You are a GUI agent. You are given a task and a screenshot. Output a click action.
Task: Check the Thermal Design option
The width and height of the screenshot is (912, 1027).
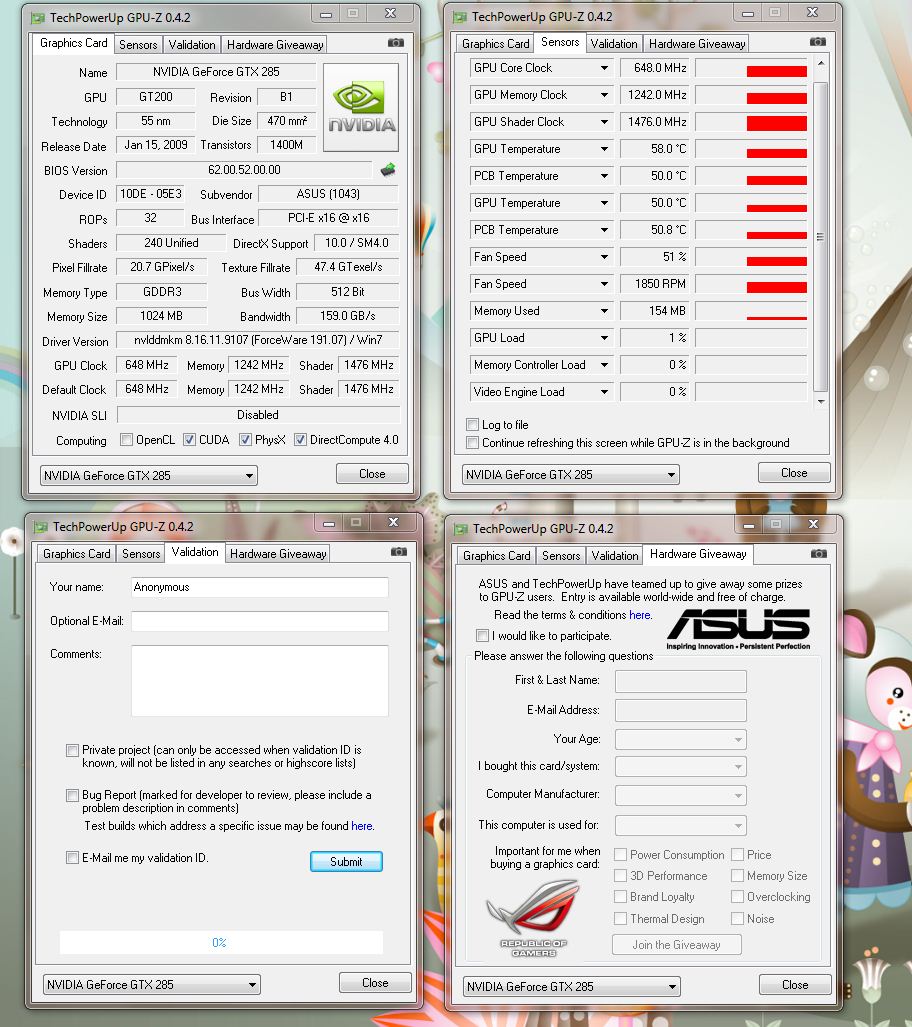(x=620, y=918)
